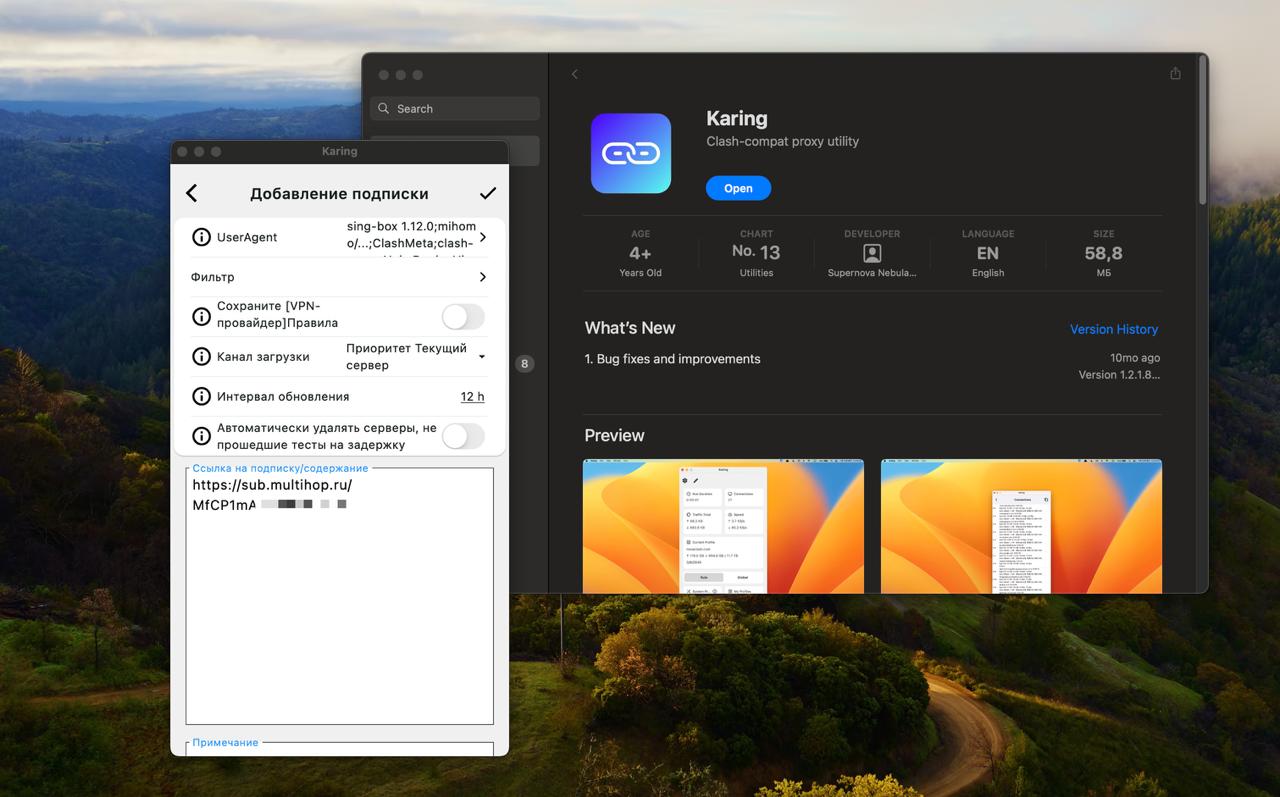The image size is (1280, 797).
Task: Click the Bug fixes and improvements text
Action: click(672, 359)
